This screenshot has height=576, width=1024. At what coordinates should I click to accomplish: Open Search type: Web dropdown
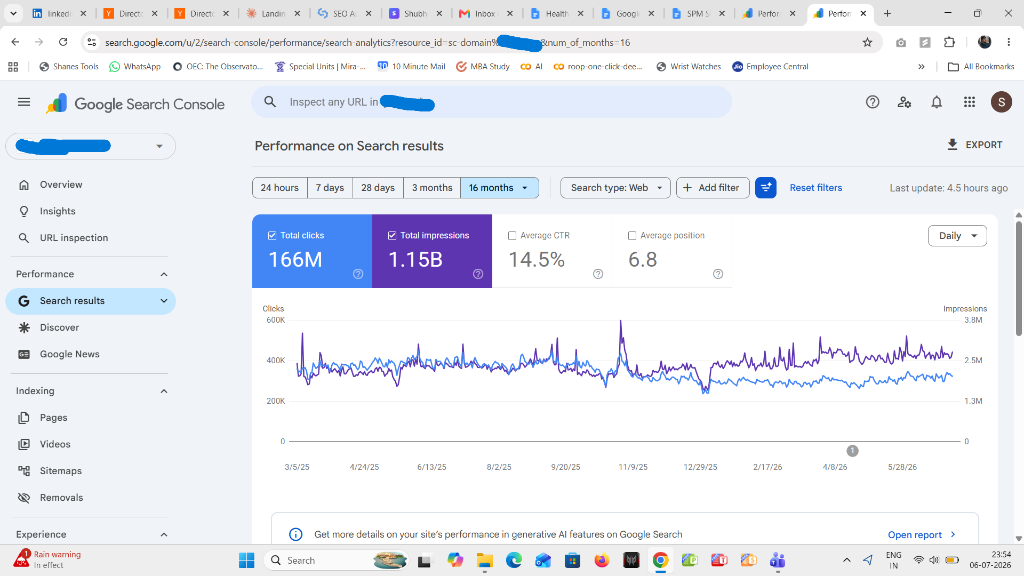pyautogui.click(x=615, y=187)
